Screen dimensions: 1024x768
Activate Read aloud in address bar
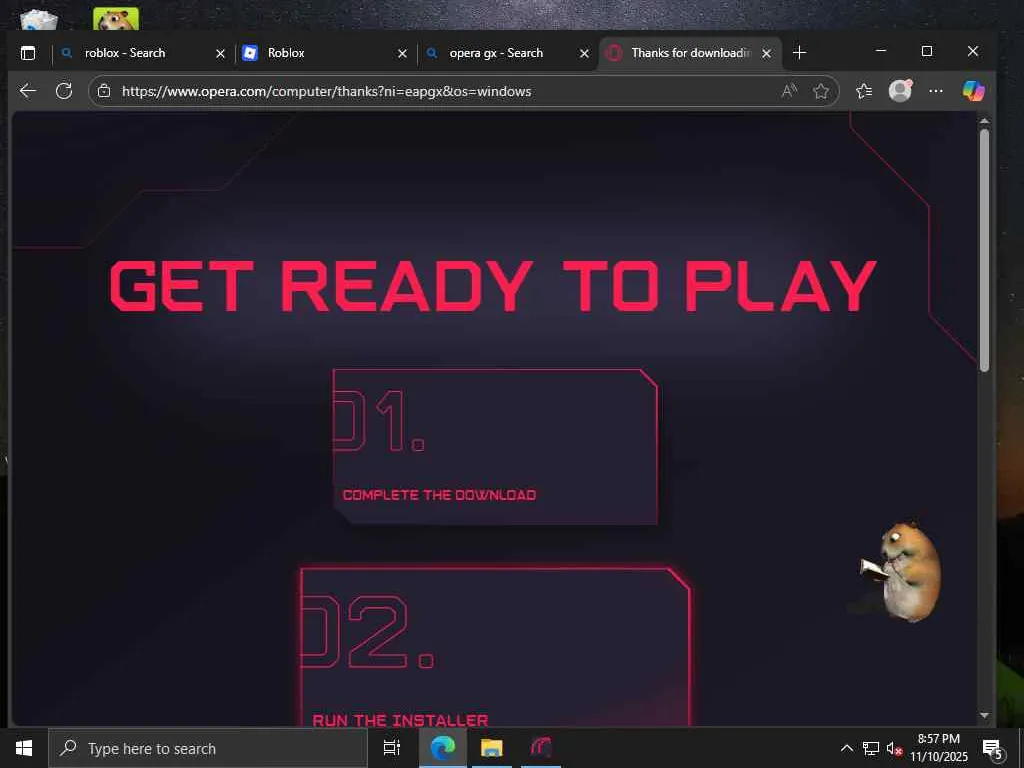click(x=789, y=91)
